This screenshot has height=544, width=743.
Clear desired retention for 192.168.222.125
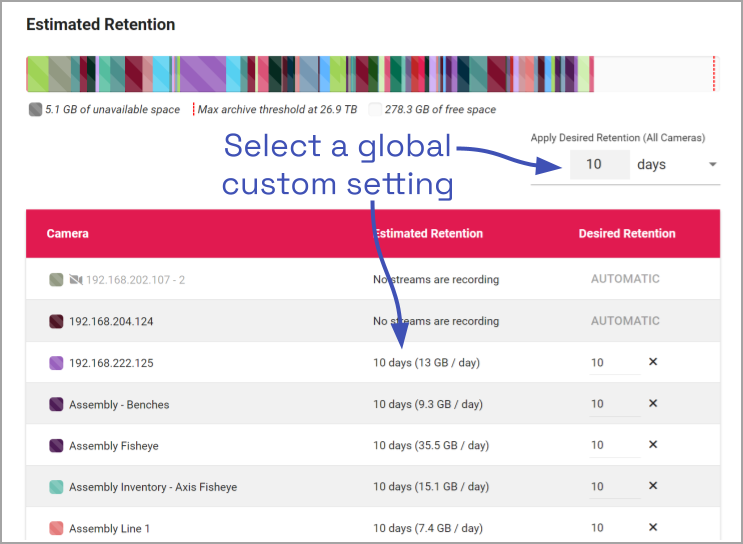click(653, 362)
